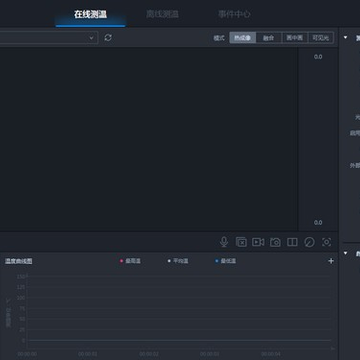Select 可见光 mode button

(321, 38)
